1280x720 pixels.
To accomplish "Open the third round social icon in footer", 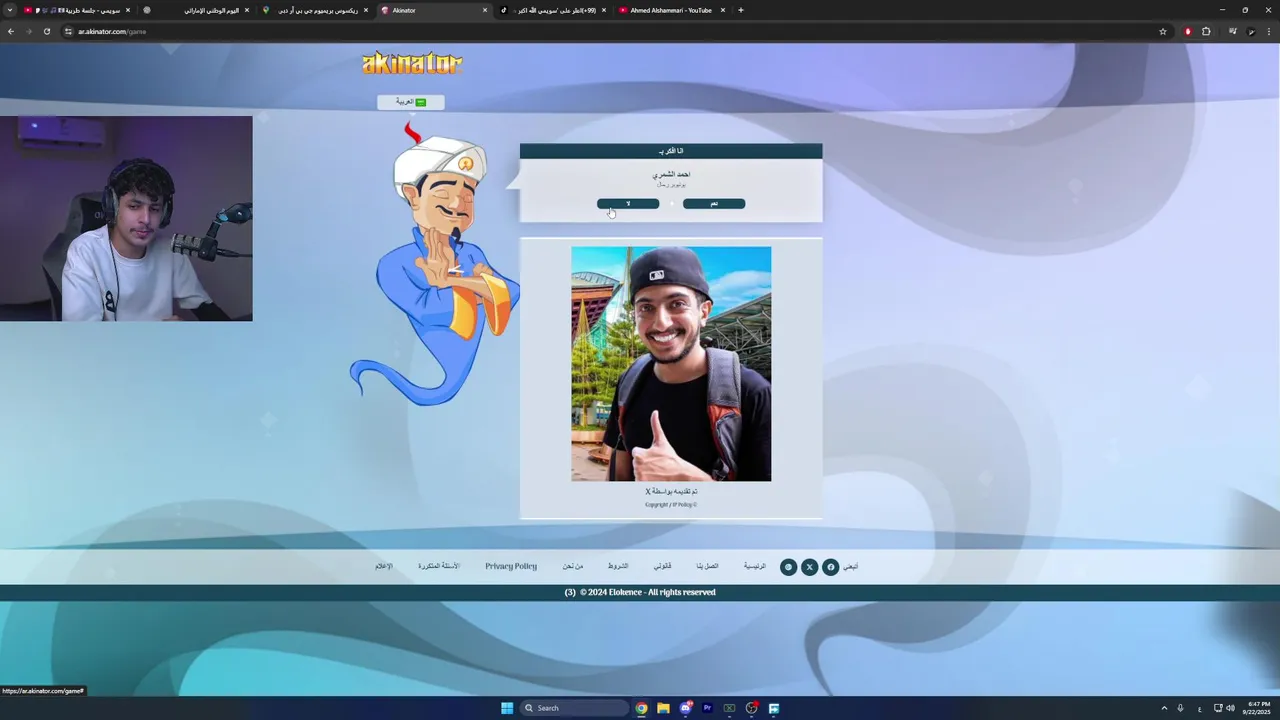I will point(788,567).
